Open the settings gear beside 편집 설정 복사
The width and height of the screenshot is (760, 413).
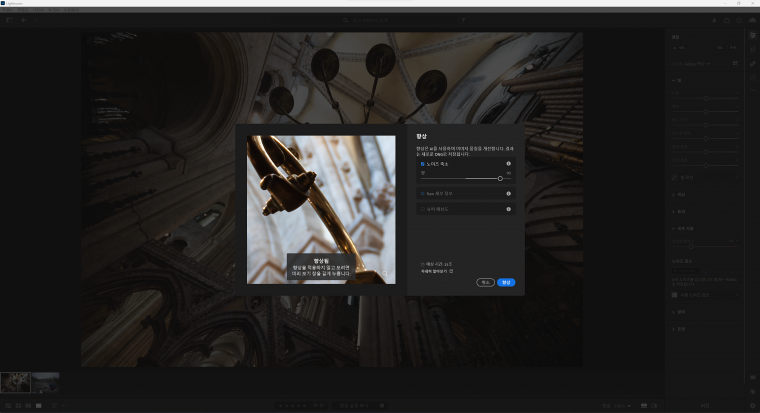point(382,405)
